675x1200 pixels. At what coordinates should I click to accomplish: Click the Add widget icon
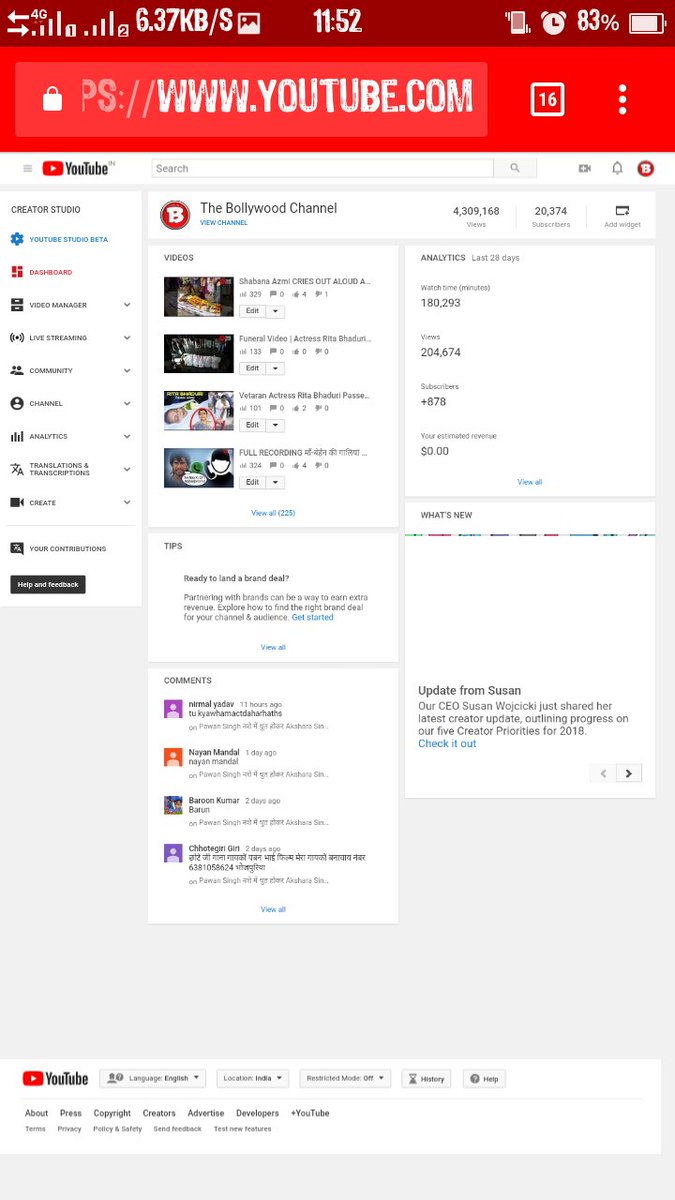click(622, 210)
